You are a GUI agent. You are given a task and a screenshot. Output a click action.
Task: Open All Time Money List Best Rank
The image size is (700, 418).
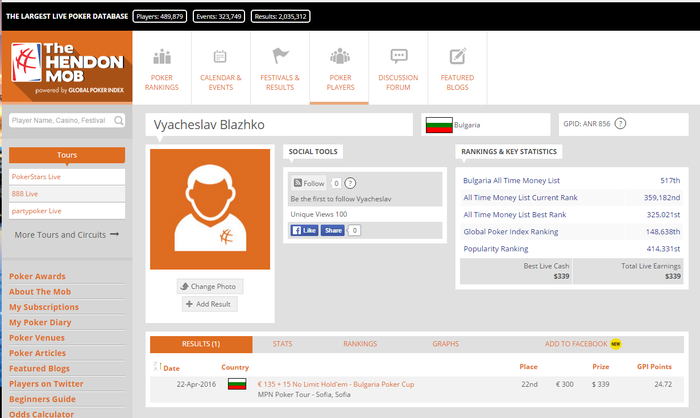click(514, 214)
